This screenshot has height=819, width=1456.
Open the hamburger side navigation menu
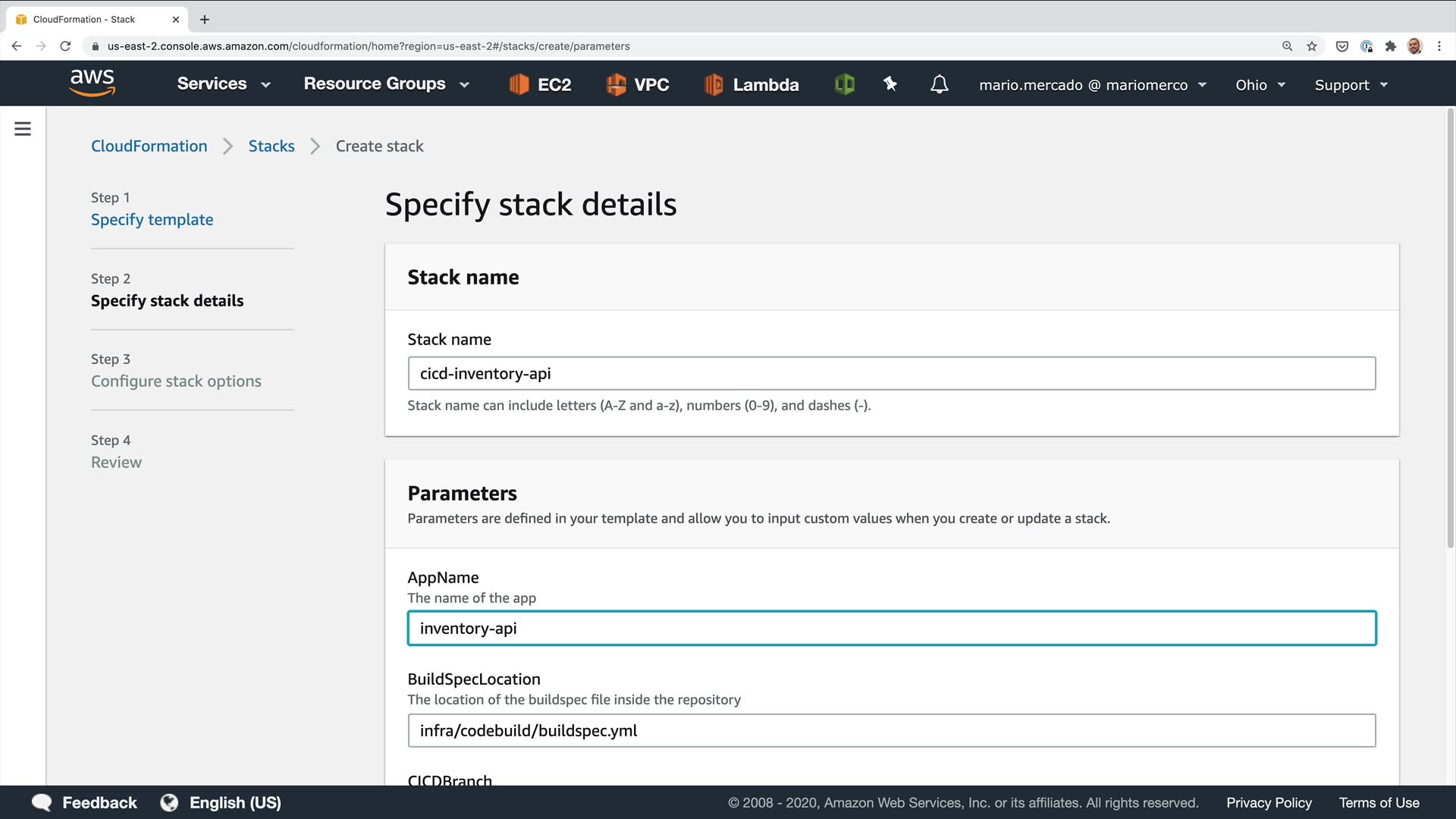point(23,129)
